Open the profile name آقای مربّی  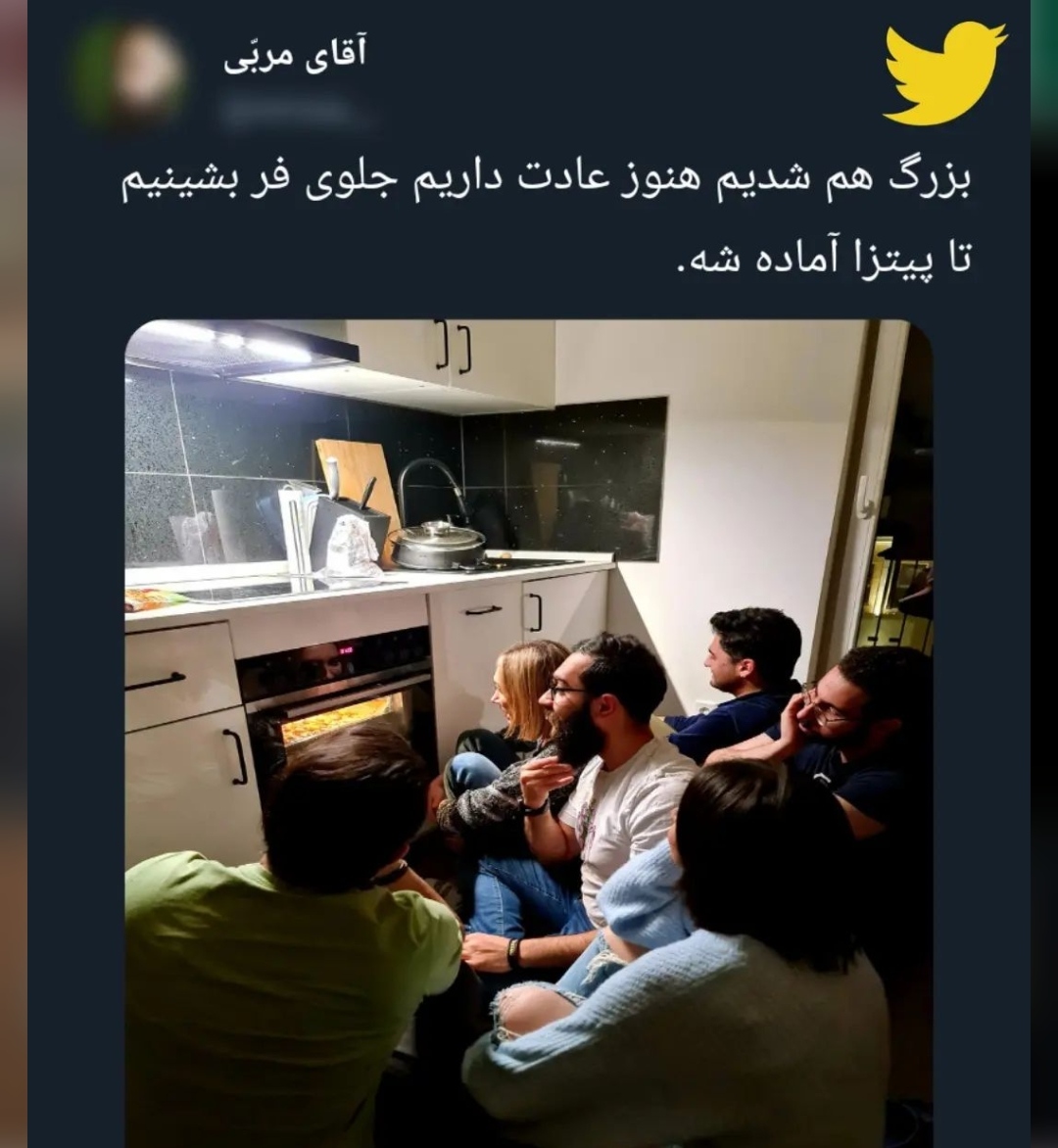click(294, 56)
